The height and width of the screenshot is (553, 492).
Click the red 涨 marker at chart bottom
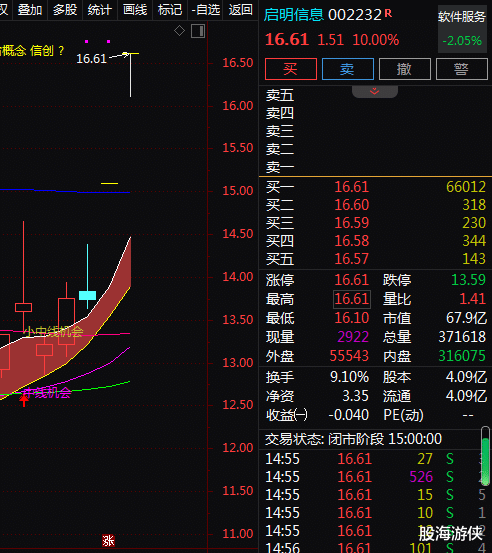coord(109,540)
